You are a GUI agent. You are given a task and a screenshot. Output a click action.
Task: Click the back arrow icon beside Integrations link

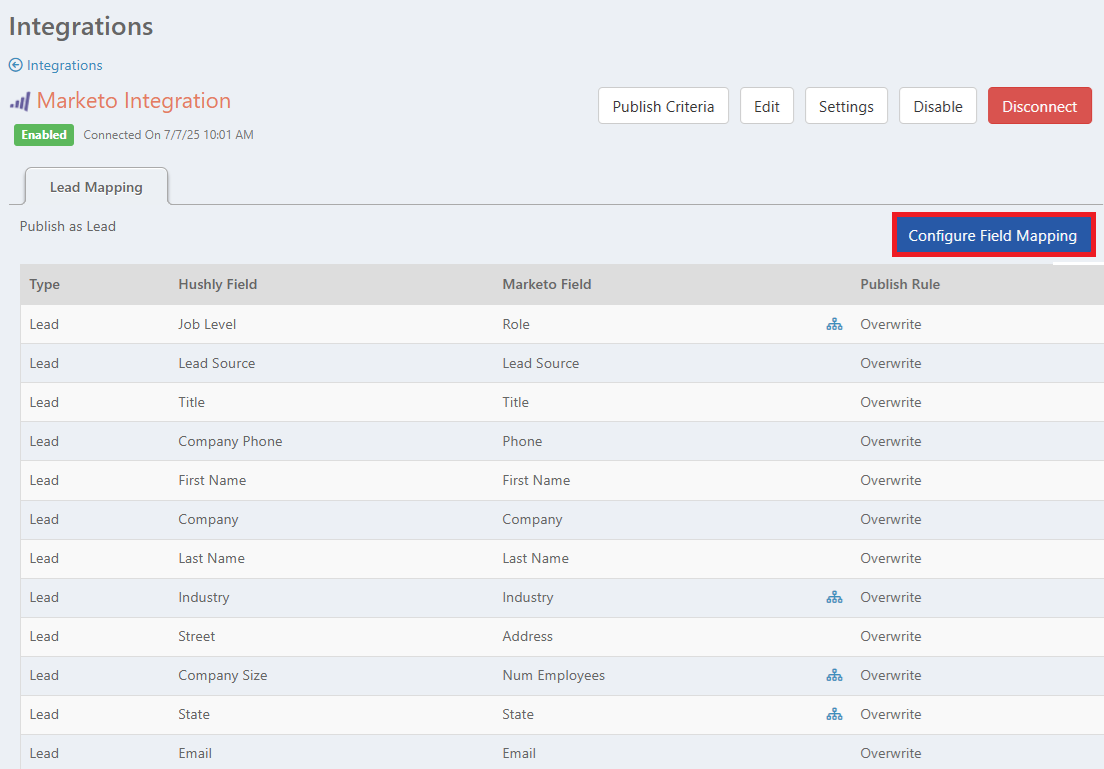pos(15,65)
